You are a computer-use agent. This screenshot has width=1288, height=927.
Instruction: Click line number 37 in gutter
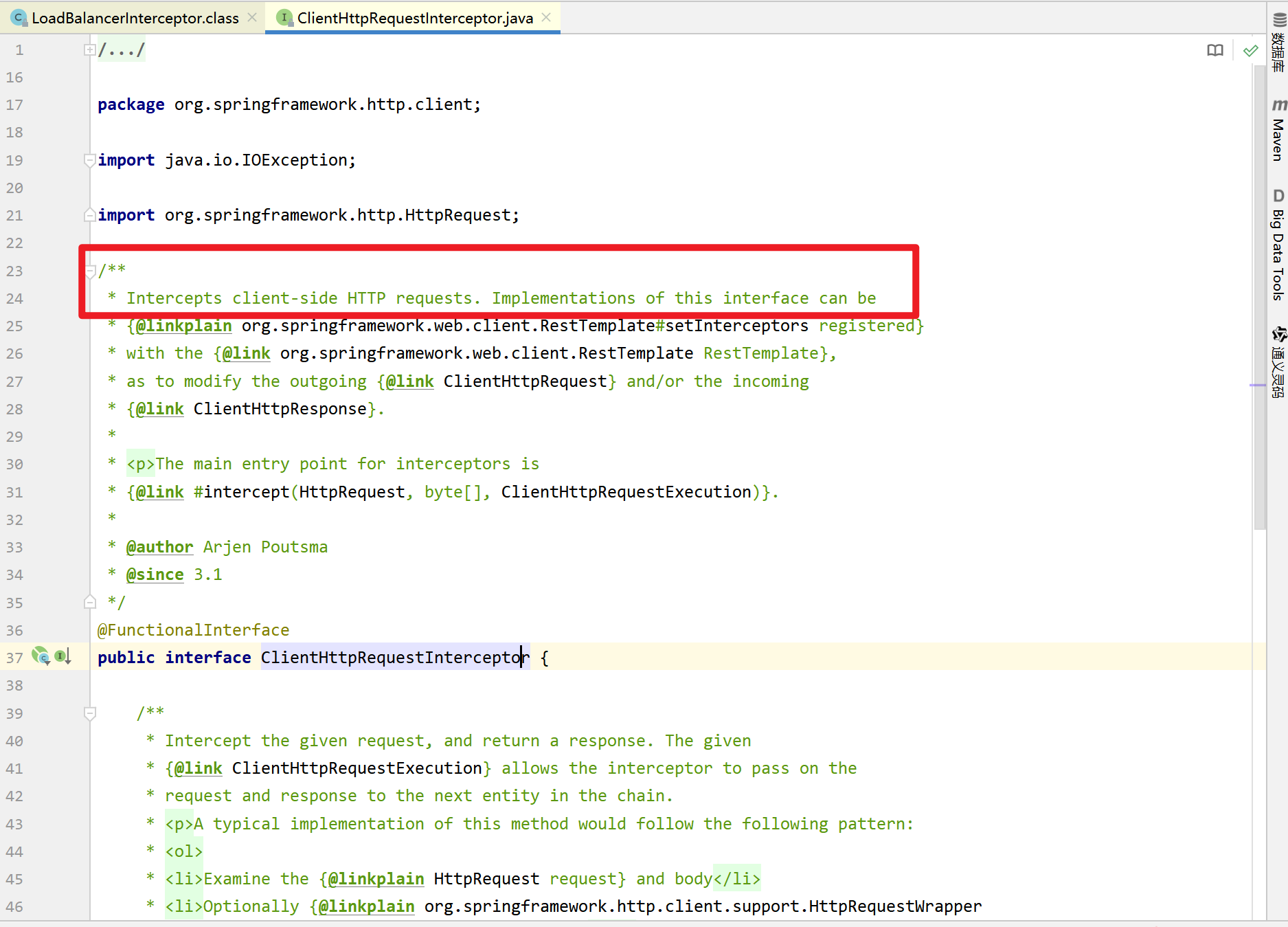tap(14, 658)
